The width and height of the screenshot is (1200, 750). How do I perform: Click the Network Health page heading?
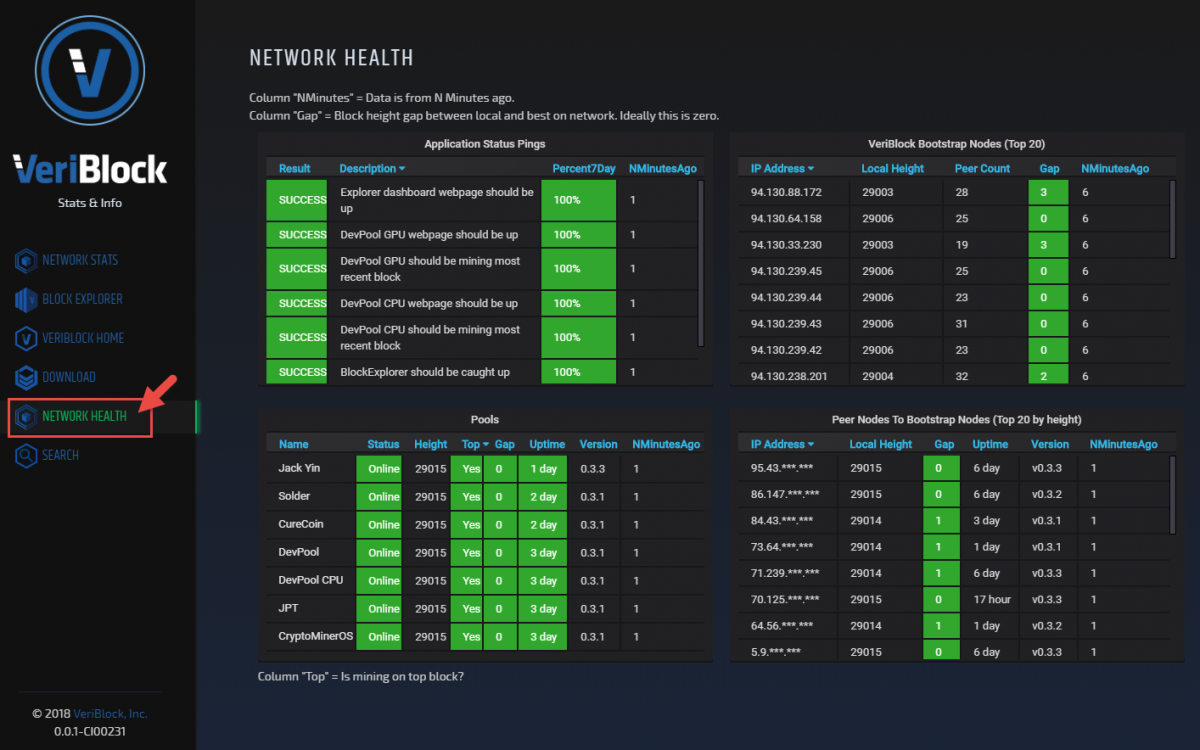(331, 58)
